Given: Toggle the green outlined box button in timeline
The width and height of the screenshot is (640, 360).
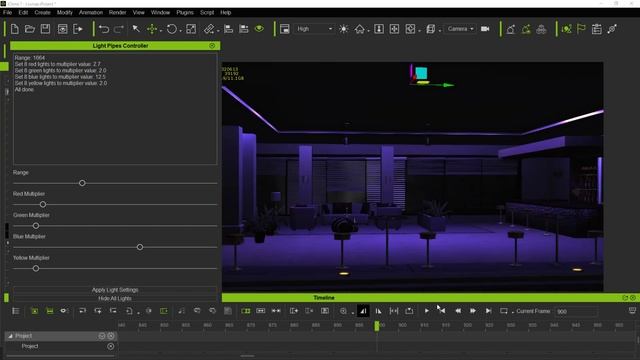Looking at the screenshot, I should (164, 311).
